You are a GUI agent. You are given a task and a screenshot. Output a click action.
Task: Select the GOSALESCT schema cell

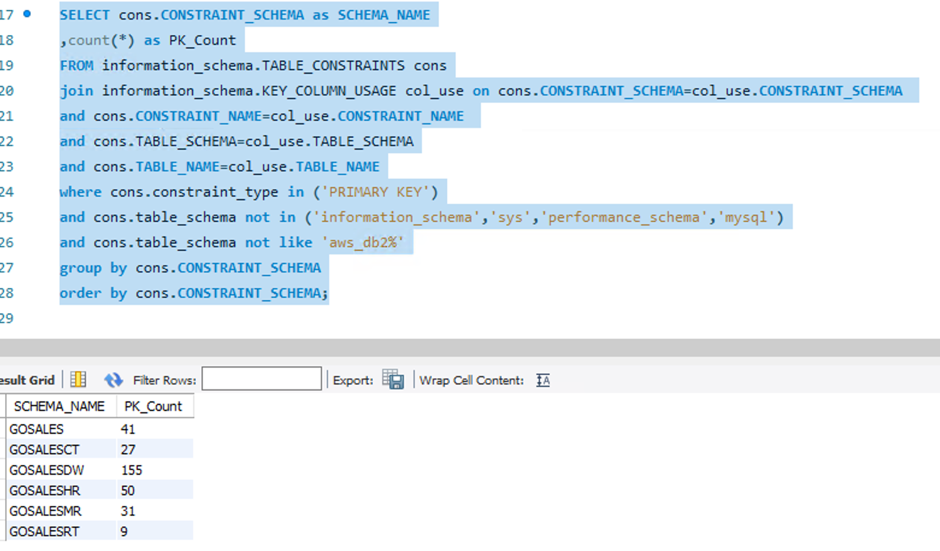click(61, 450)
